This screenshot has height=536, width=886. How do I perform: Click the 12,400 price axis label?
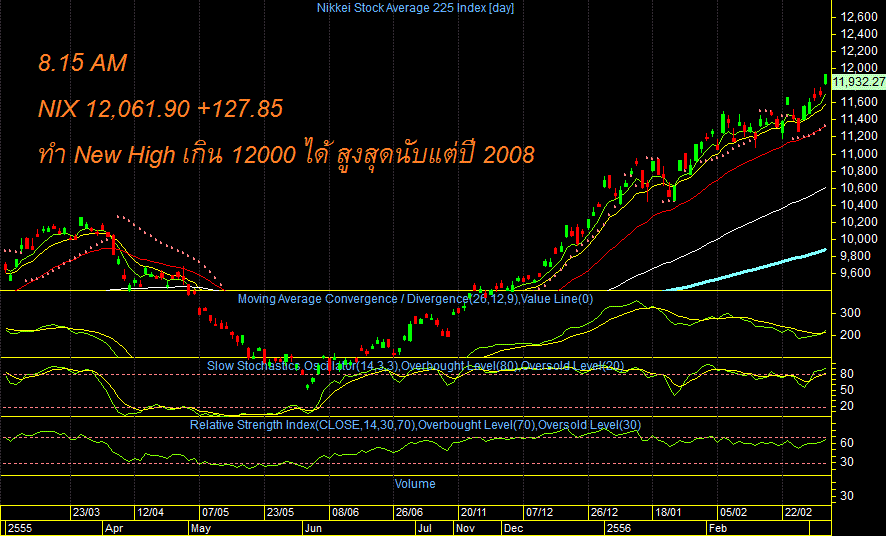pyautogui.click(x=859, y=34)
